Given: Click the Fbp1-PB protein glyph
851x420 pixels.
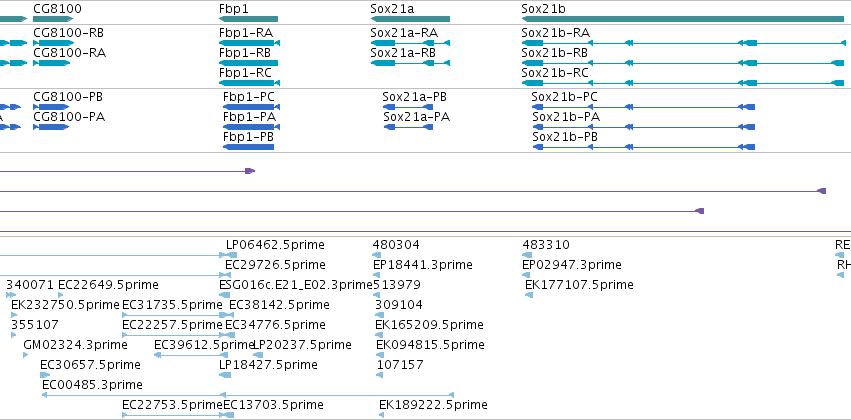Looking at the screenshot, I should click(x=249, y=147).
